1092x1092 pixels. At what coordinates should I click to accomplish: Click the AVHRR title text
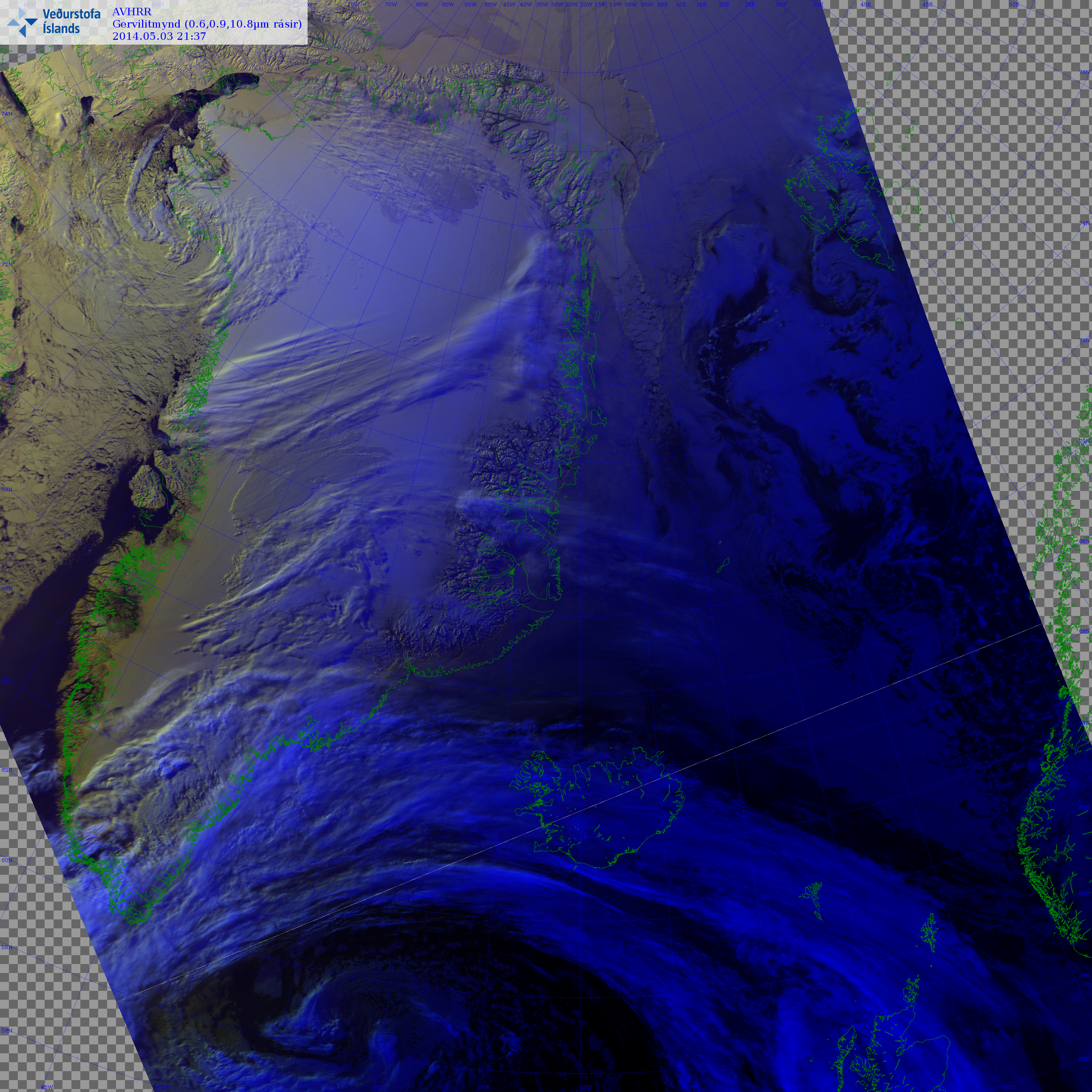click(132, 12)
